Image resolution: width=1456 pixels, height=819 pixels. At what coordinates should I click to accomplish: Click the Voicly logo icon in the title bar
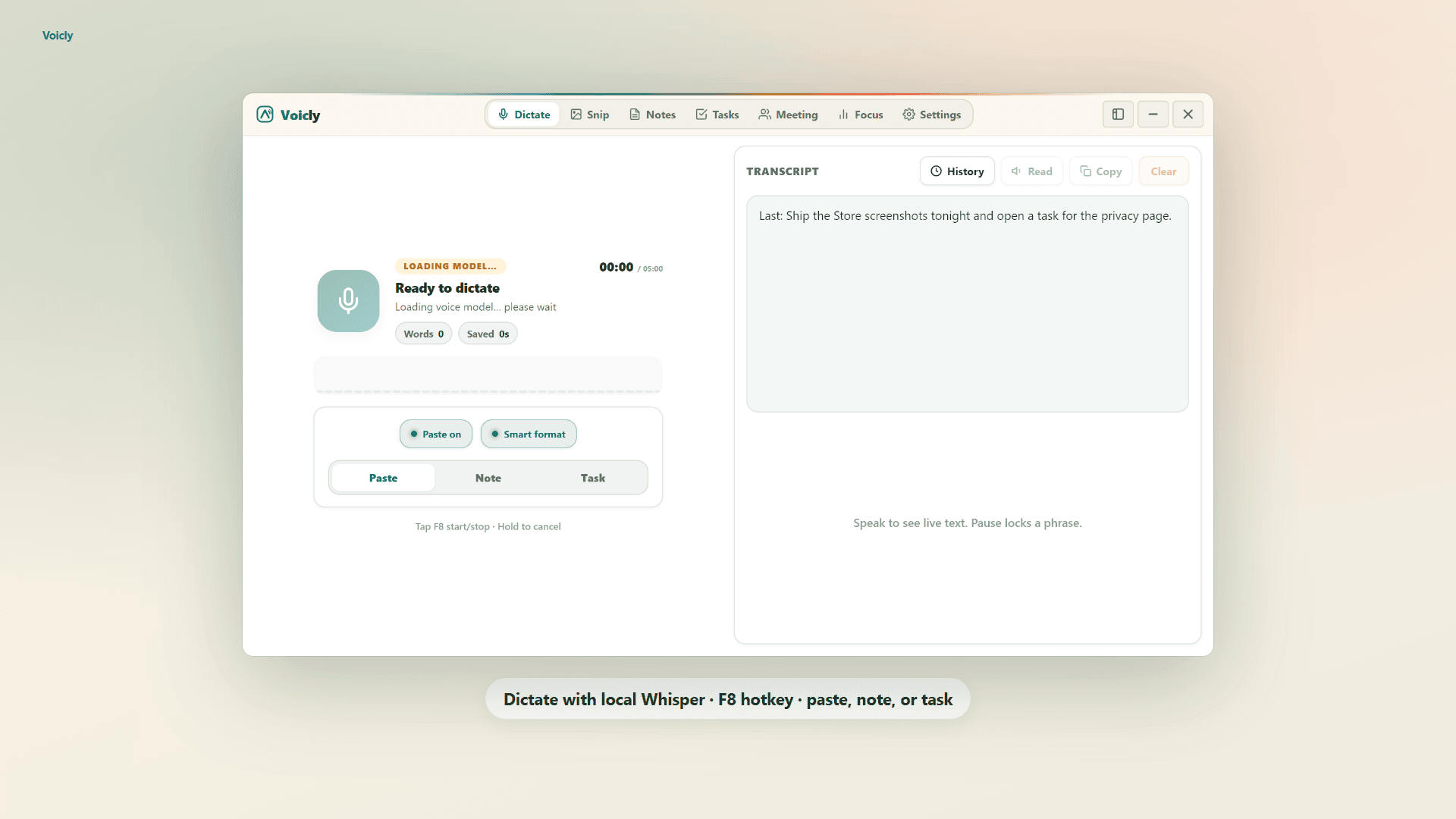click(265, 115)
